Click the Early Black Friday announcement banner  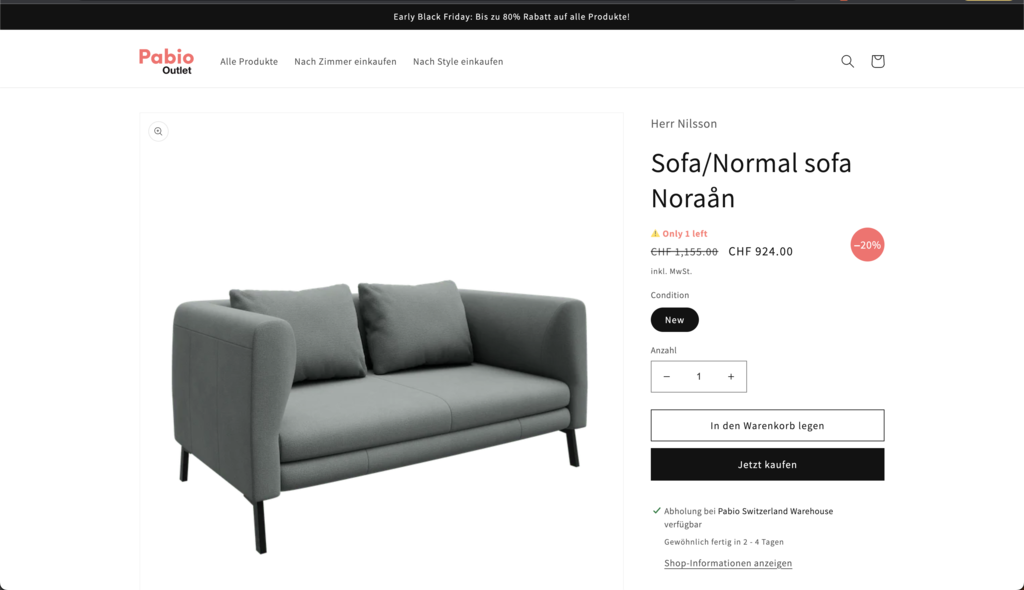pyautogui.click(x=512, y=17)
